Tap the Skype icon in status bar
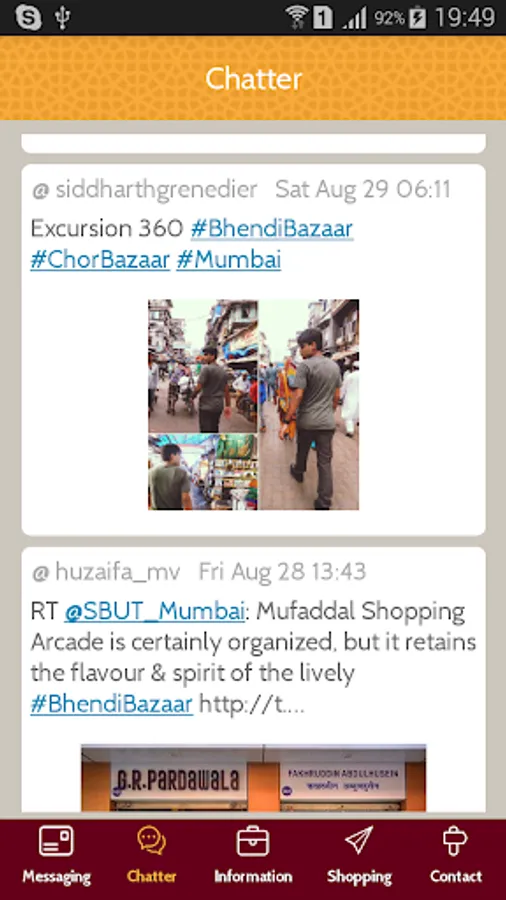Screen dimensions: 506x900 click(x=28, y=17)
